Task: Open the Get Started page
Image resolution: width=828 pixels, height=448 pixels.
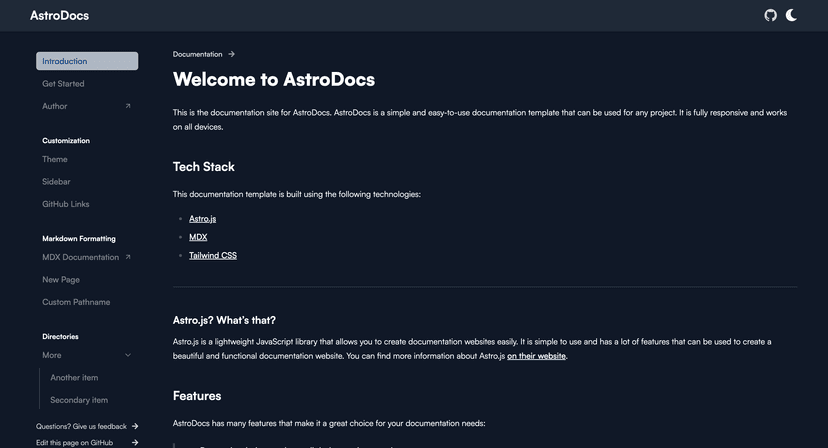Action: [63, 84]
